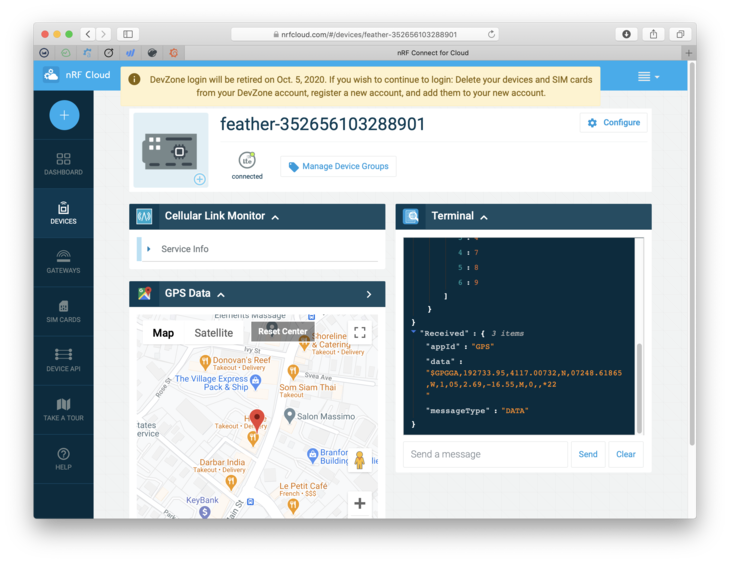Screen dimensions: 730x563
Task: Click the Configure gear button
Action: (x=614, y=122)
